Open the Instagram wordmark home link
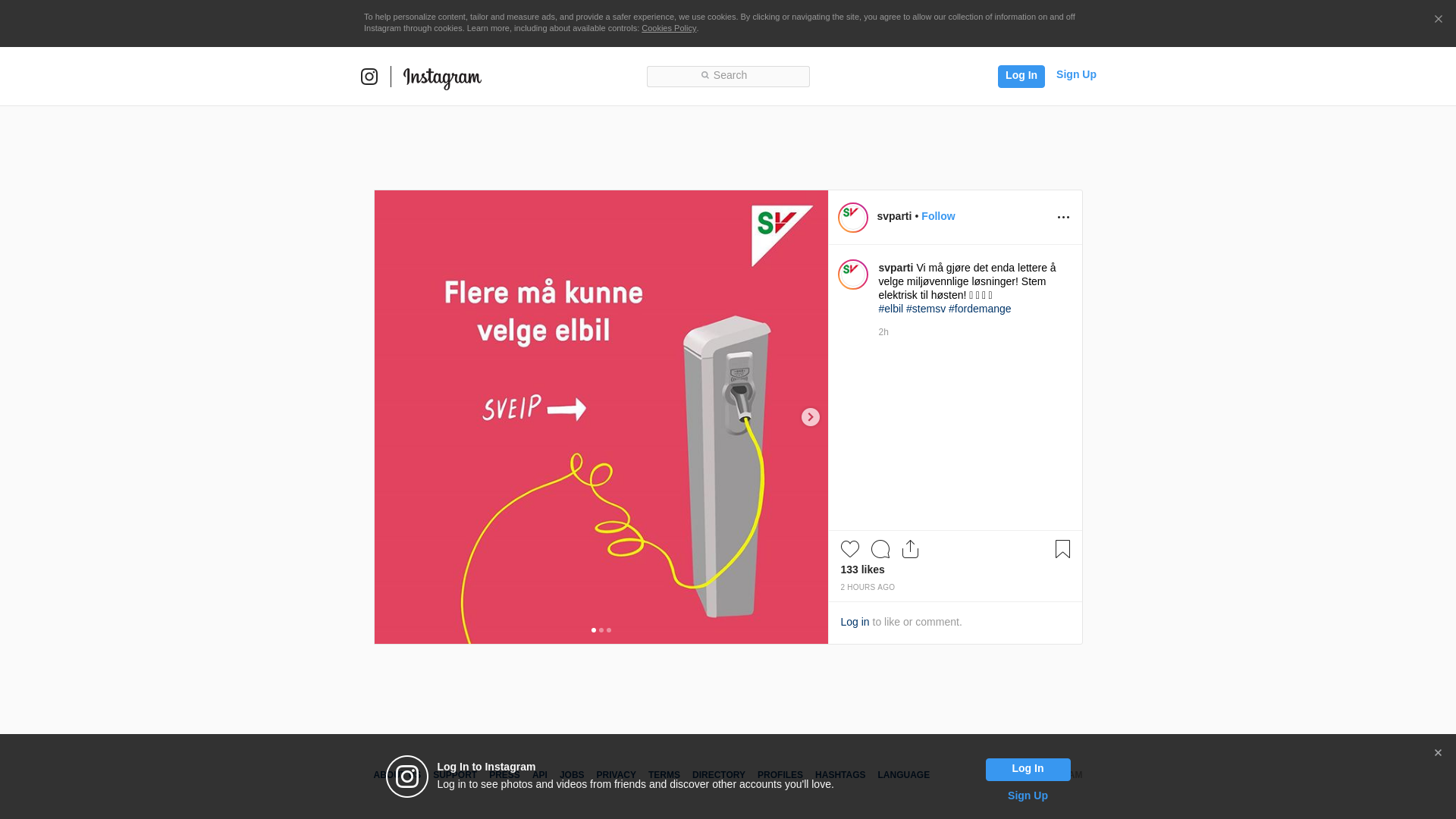The width and height of the screenshot is (1456, 819). pyautogui.click(x=442, y=78)
